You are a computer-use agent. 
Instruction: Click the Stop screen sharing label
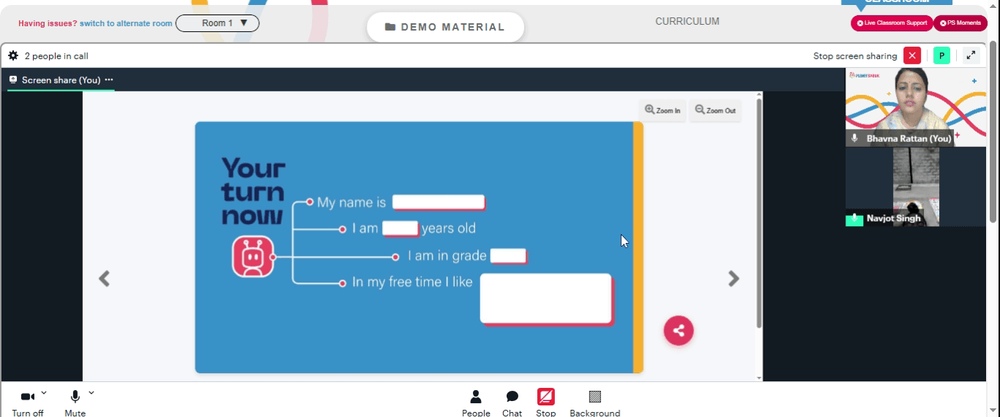click(855, 56)
